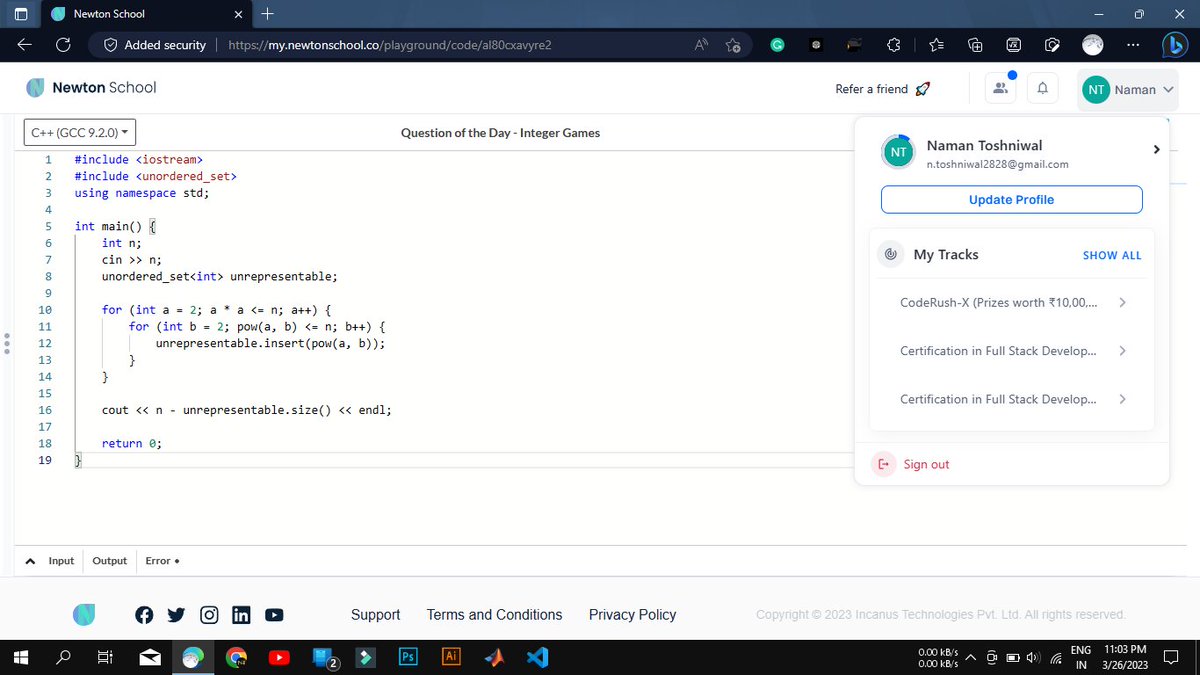Click the Newton School logo in header
Image resolution: width=1200 pixels, height=675 pixels.
(91, 88)
